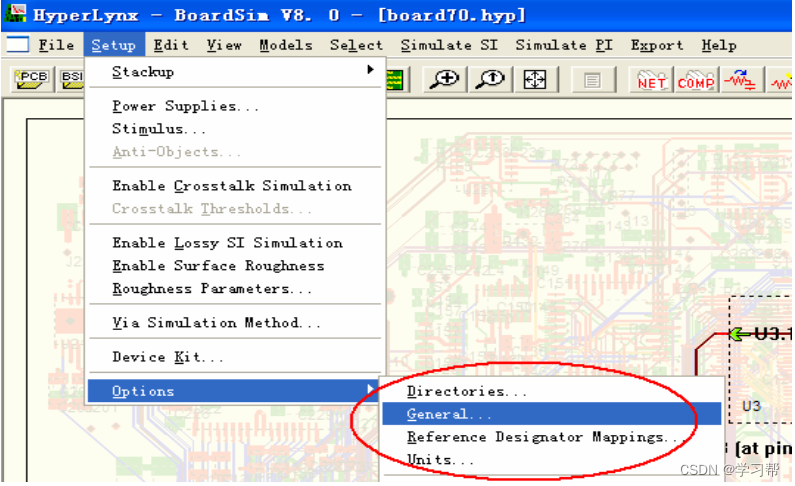Click HyperLynx application icon in title bar
Viewport: 795px width, 486px height.
coord(15,13)
